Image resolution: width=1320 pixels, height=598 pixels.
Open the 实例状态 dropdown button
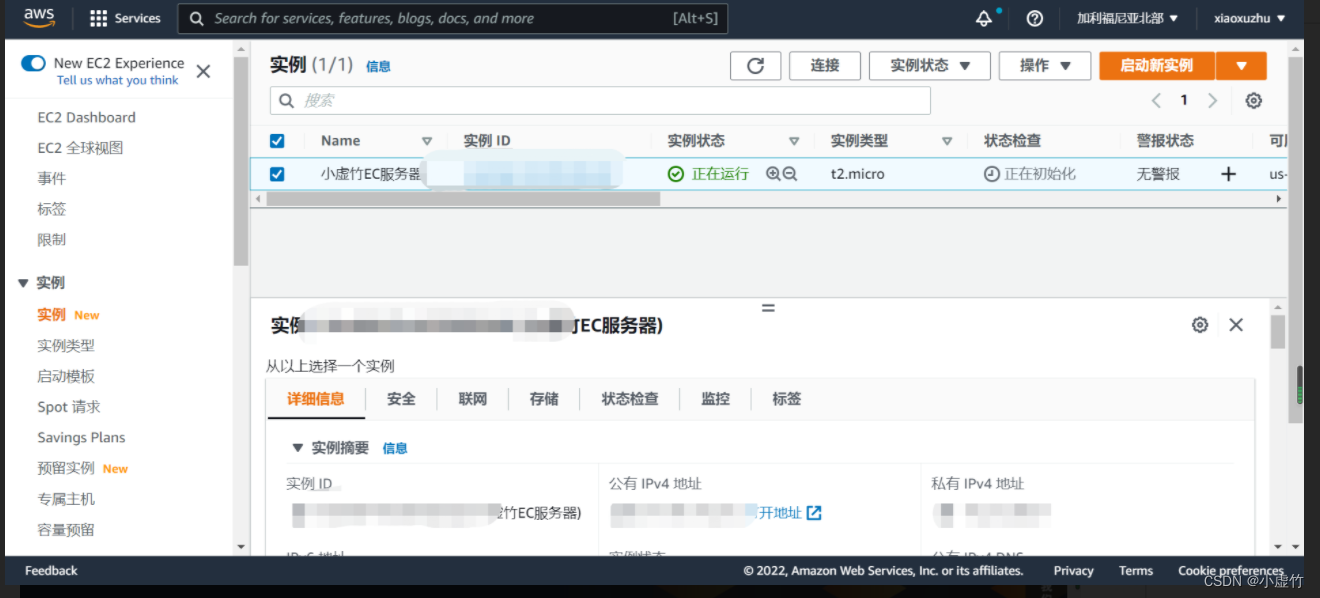(x=930, y=66)
